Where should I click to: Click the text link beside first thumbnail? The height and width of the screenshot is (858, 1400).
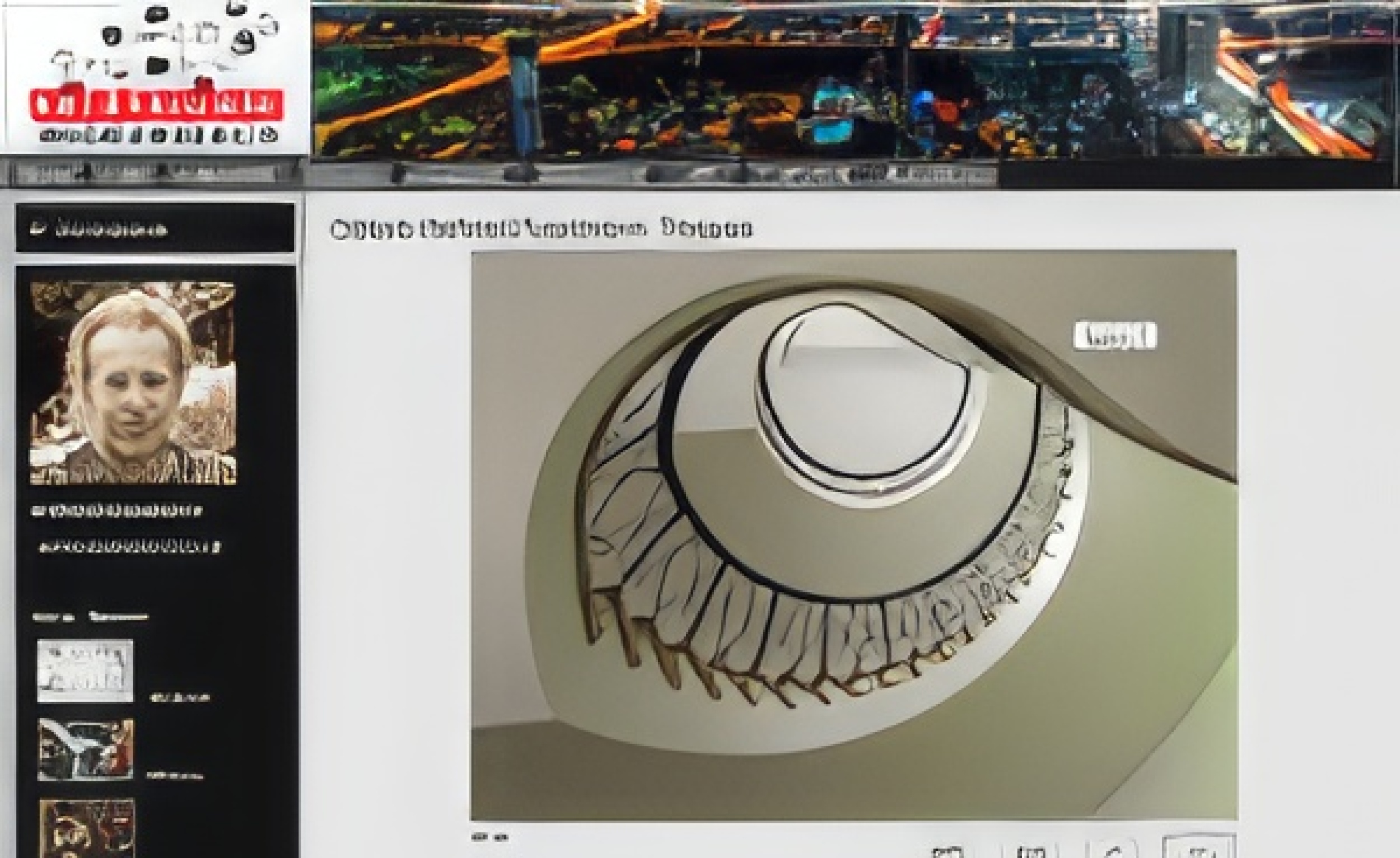pyautogui.click(x=180, y=697)
